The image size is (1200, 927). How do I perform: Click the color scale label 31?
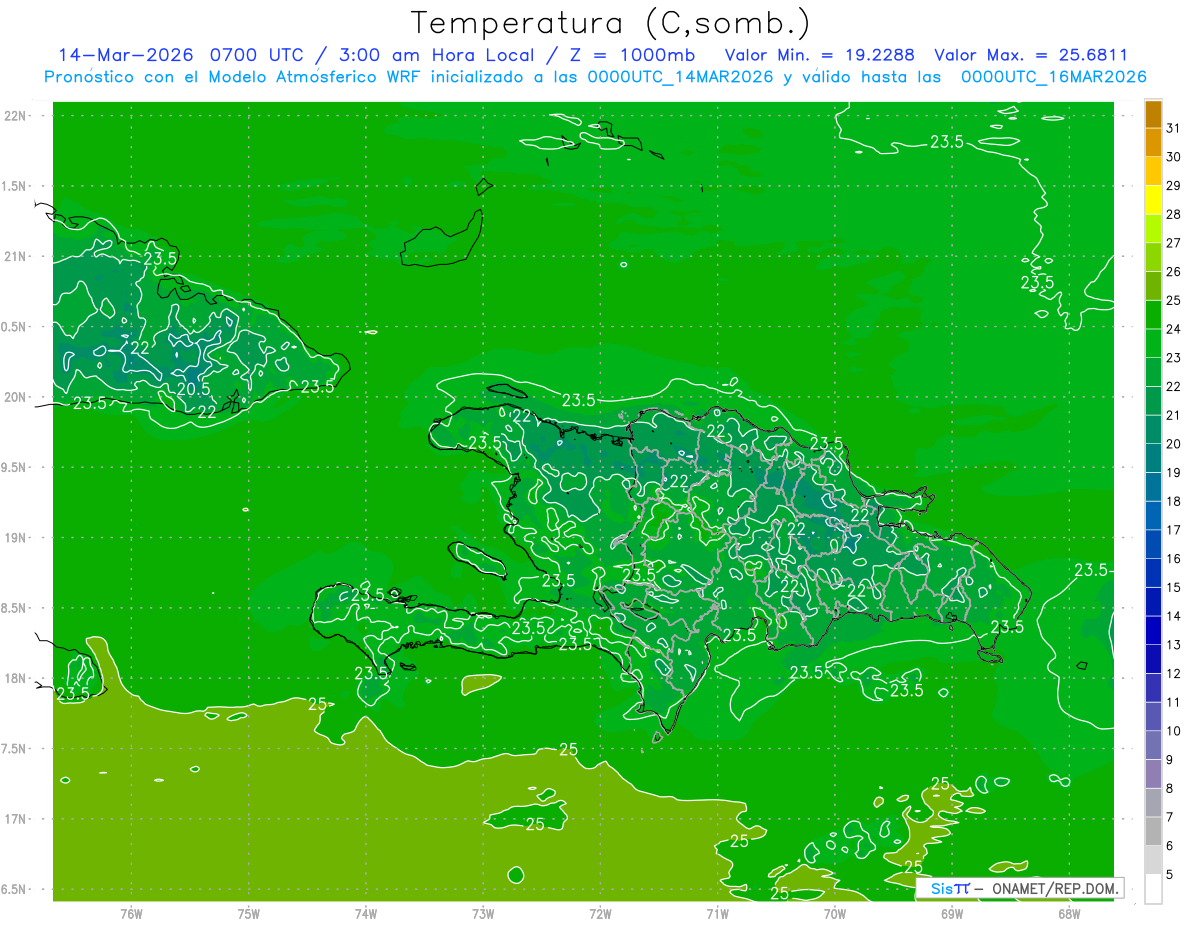1174,128
